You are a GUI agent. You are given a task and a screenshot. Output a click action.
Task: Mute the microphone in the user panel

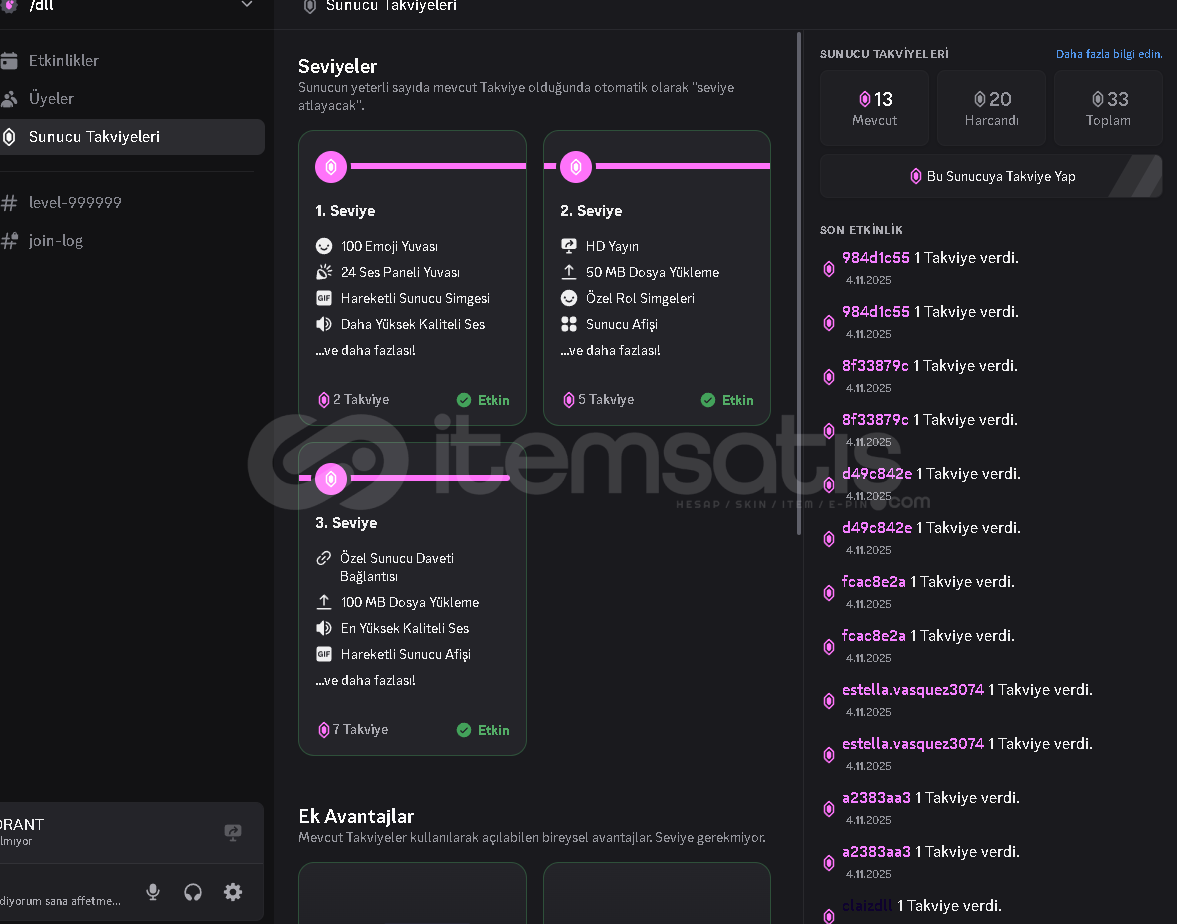[153, 892]
